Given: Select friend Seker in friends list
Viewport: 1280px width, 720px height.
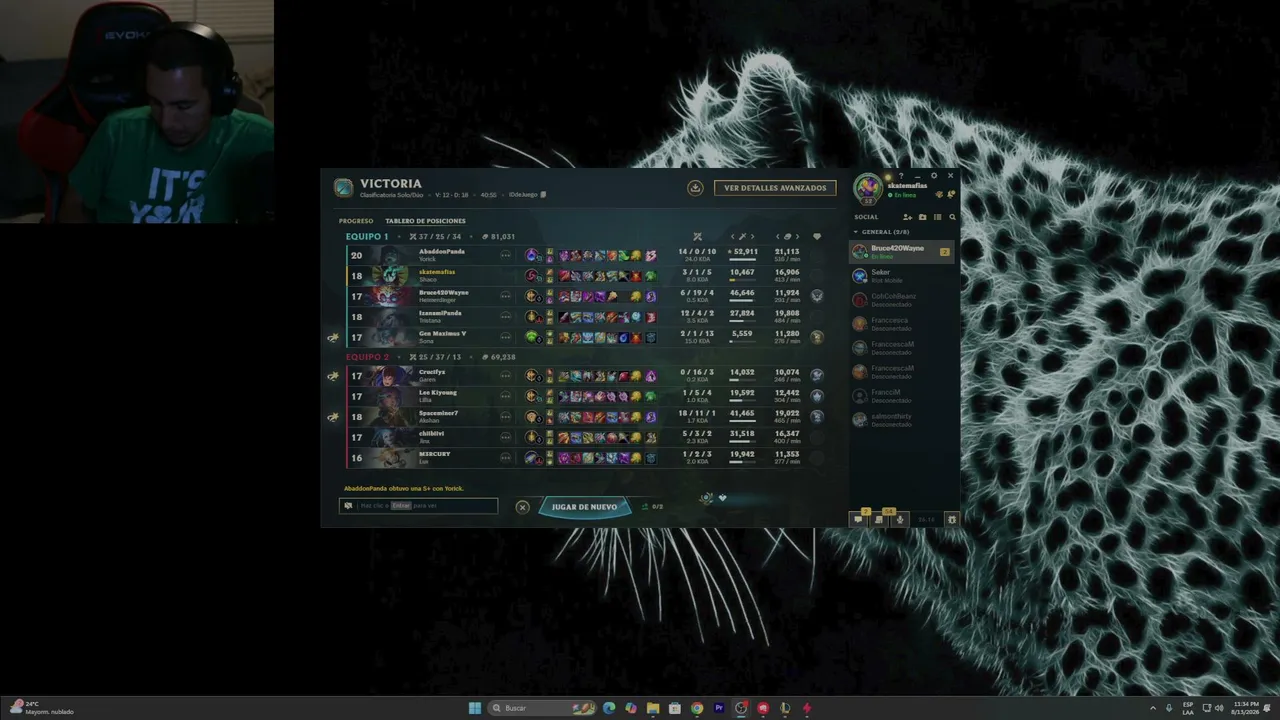Looking at the screenshot, I should click(902, 276).
